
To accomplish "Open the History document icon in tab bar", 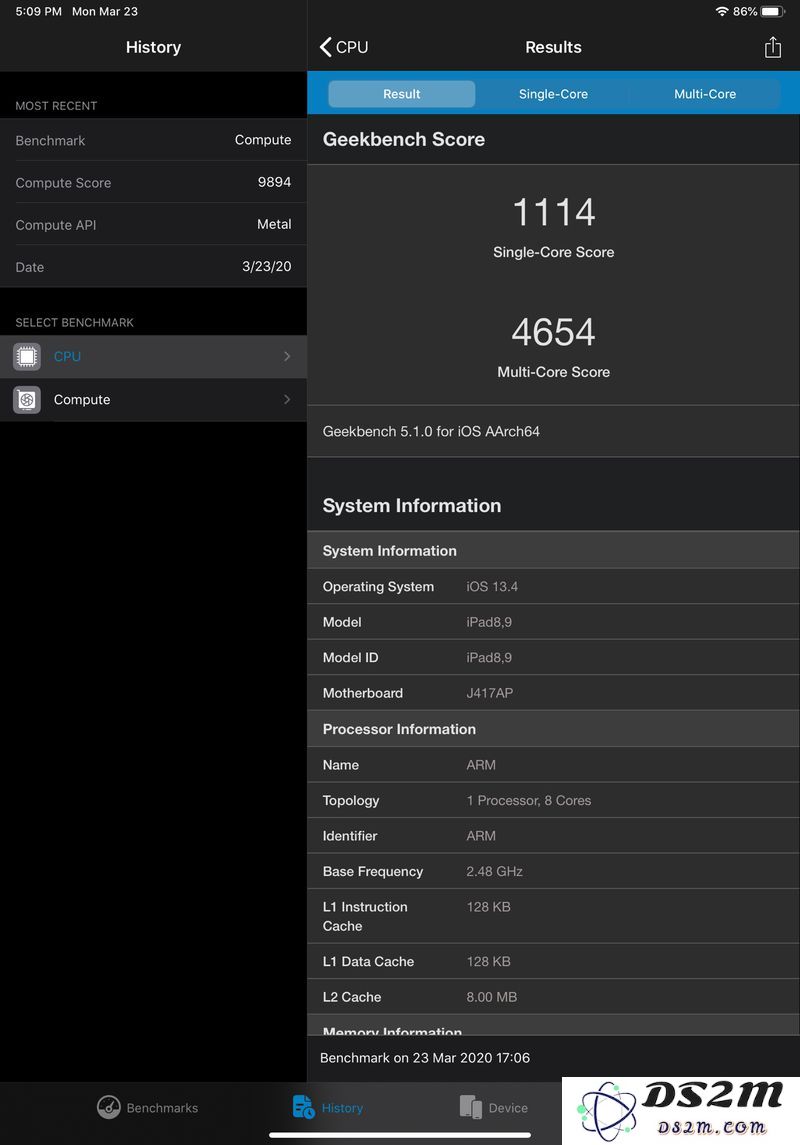I will click(303, 1107).
